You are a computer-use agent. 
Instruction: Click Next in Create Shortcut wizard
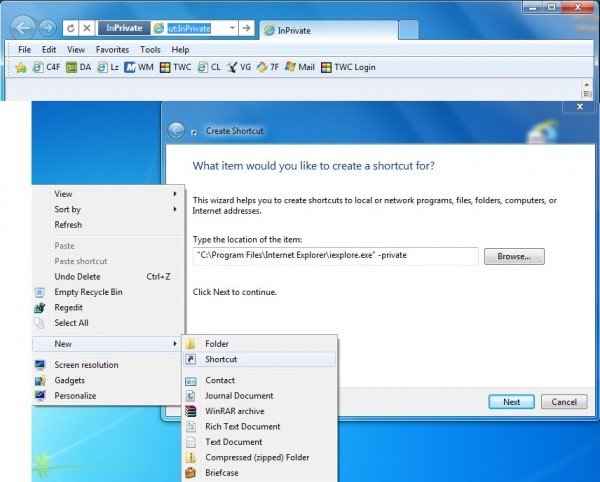click(511, 402)
